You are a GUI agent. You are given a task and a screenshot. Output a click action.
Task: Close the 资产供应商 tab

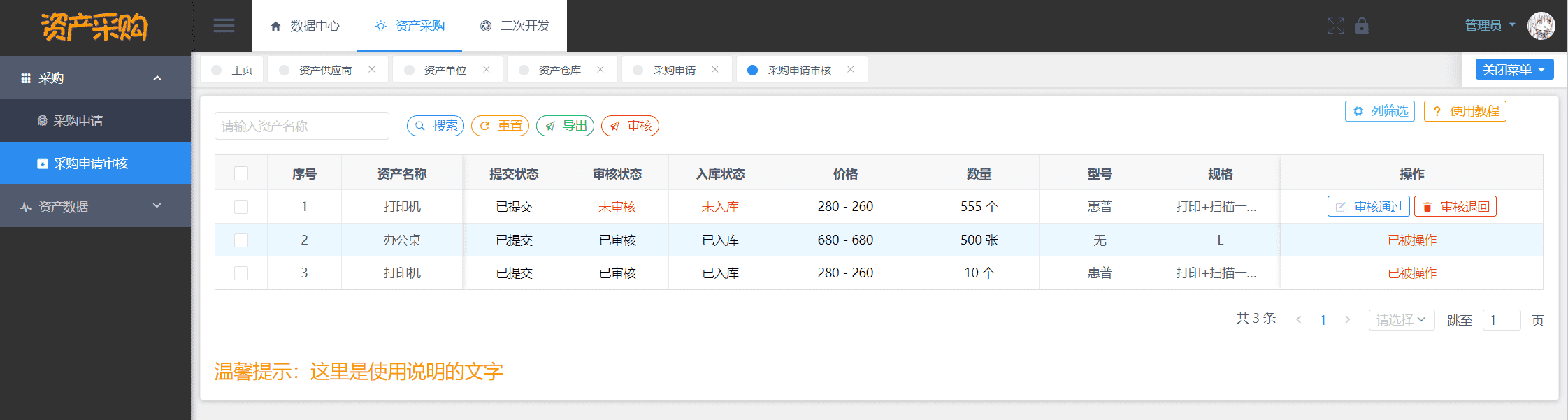tap(372, 69)
